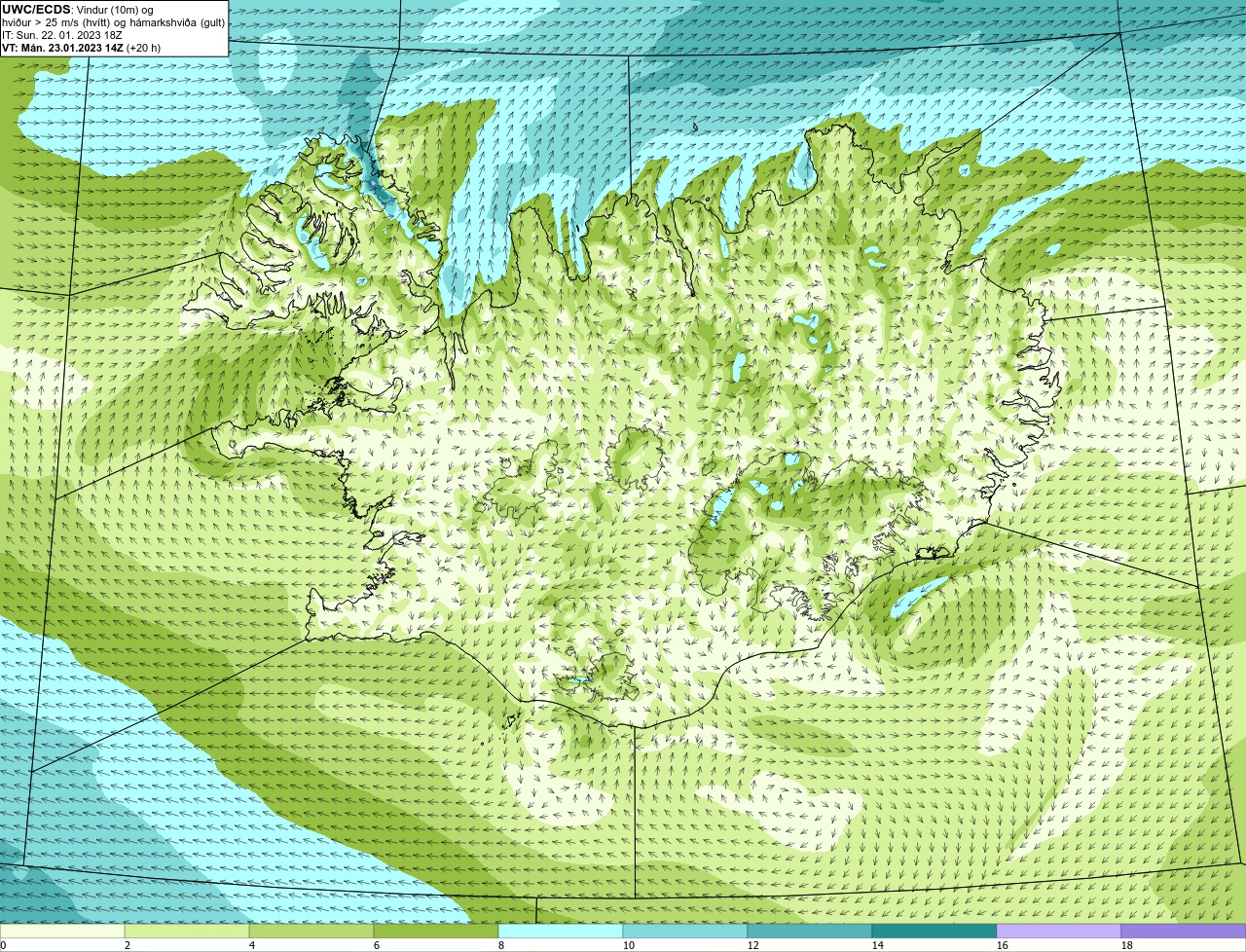Click the "Vindur (10m) og" label
Viewport: 1246px width, 952px height.
tap(115, 10)
